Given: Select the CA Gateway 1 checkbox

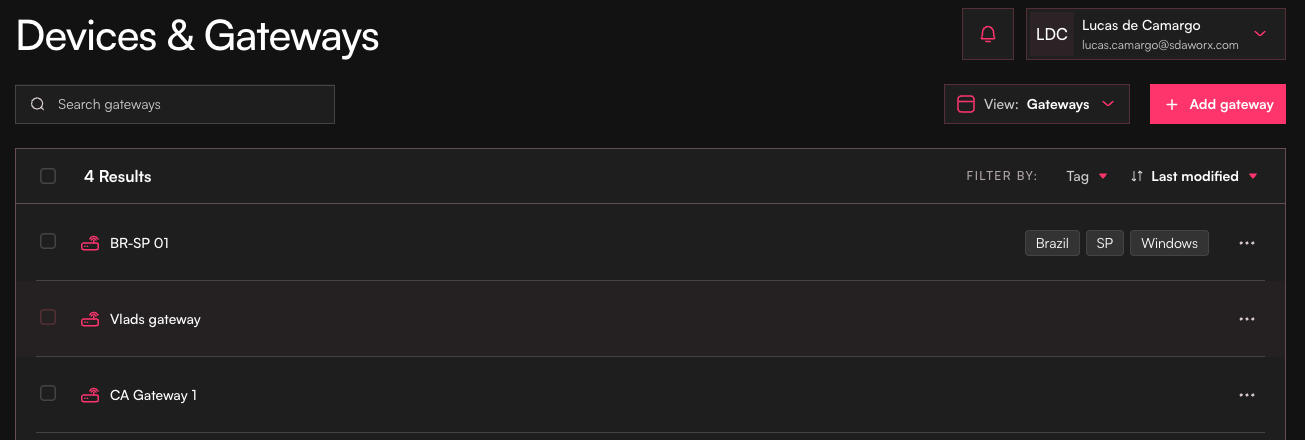Looking at the screenshot, I should [x=48, y=393].
